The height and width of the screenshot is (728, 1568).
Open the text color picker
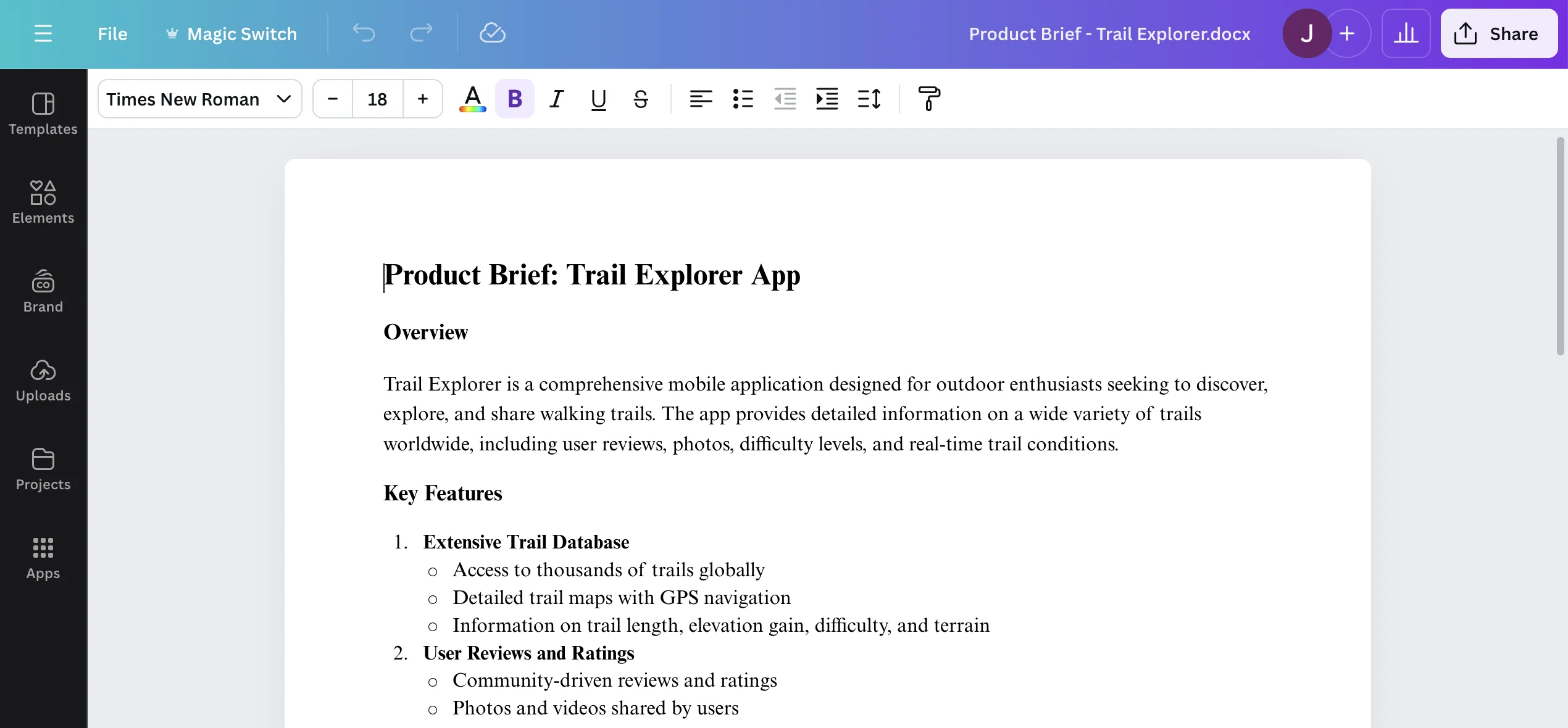click(x=472, y=99)
